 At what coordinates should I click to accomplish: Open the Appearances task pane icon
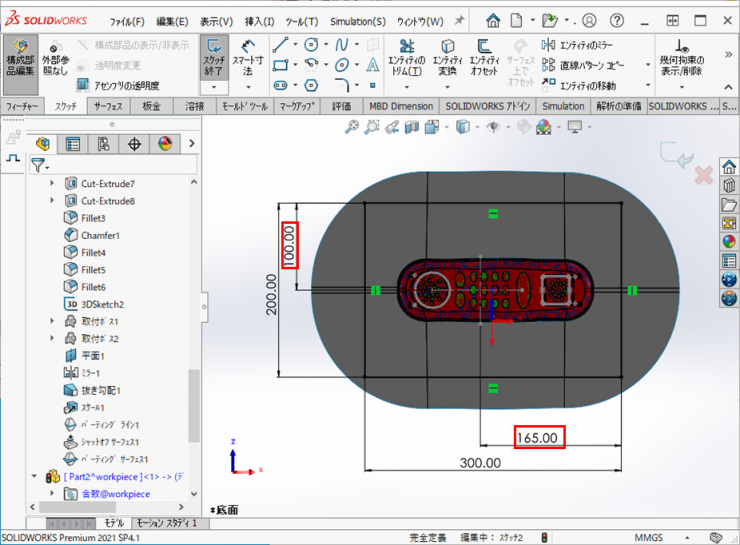tap(729, 240)
